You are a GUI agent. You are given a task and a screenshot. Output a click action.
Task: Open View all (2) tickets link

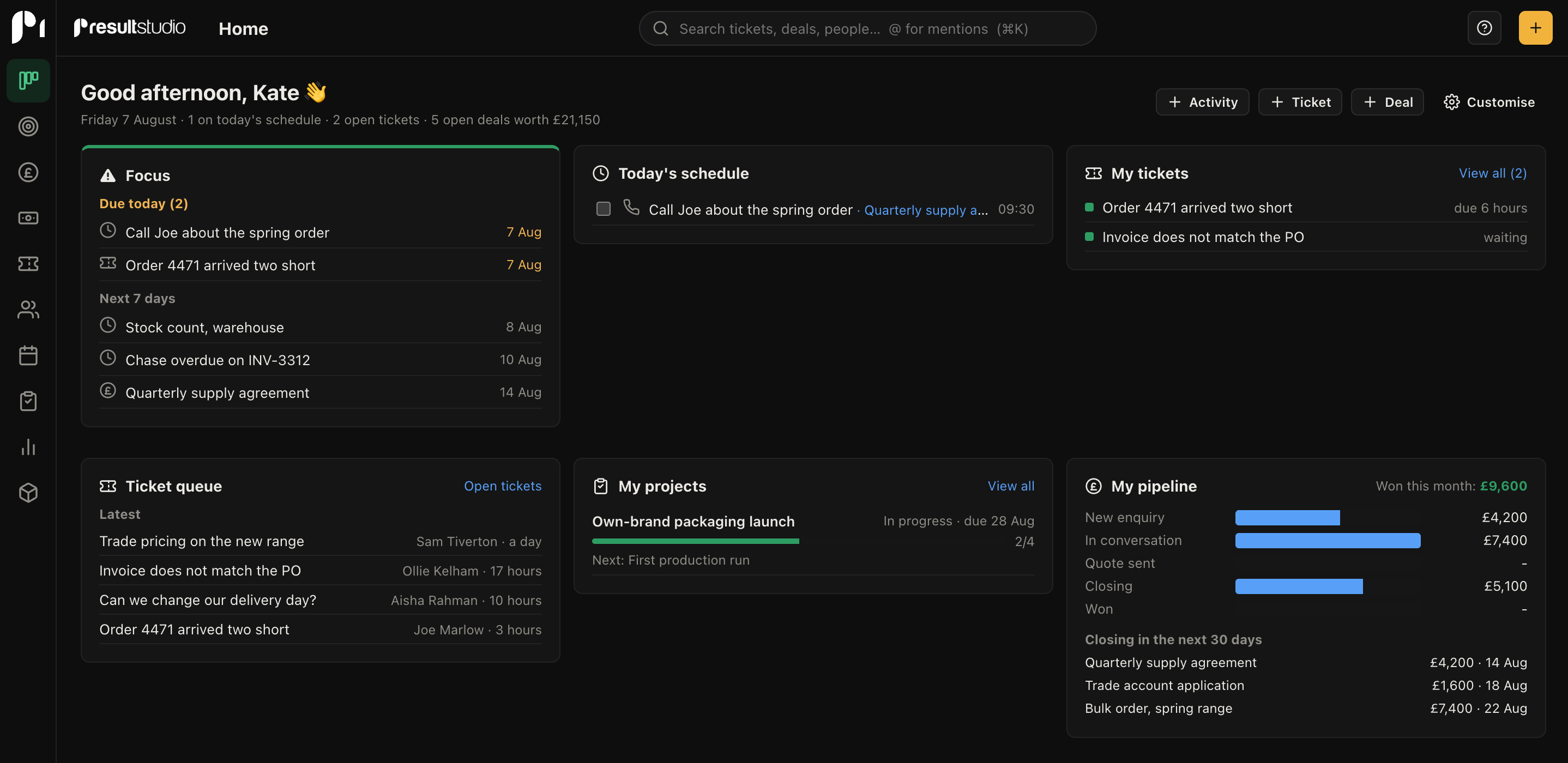tap(1493, 173)
